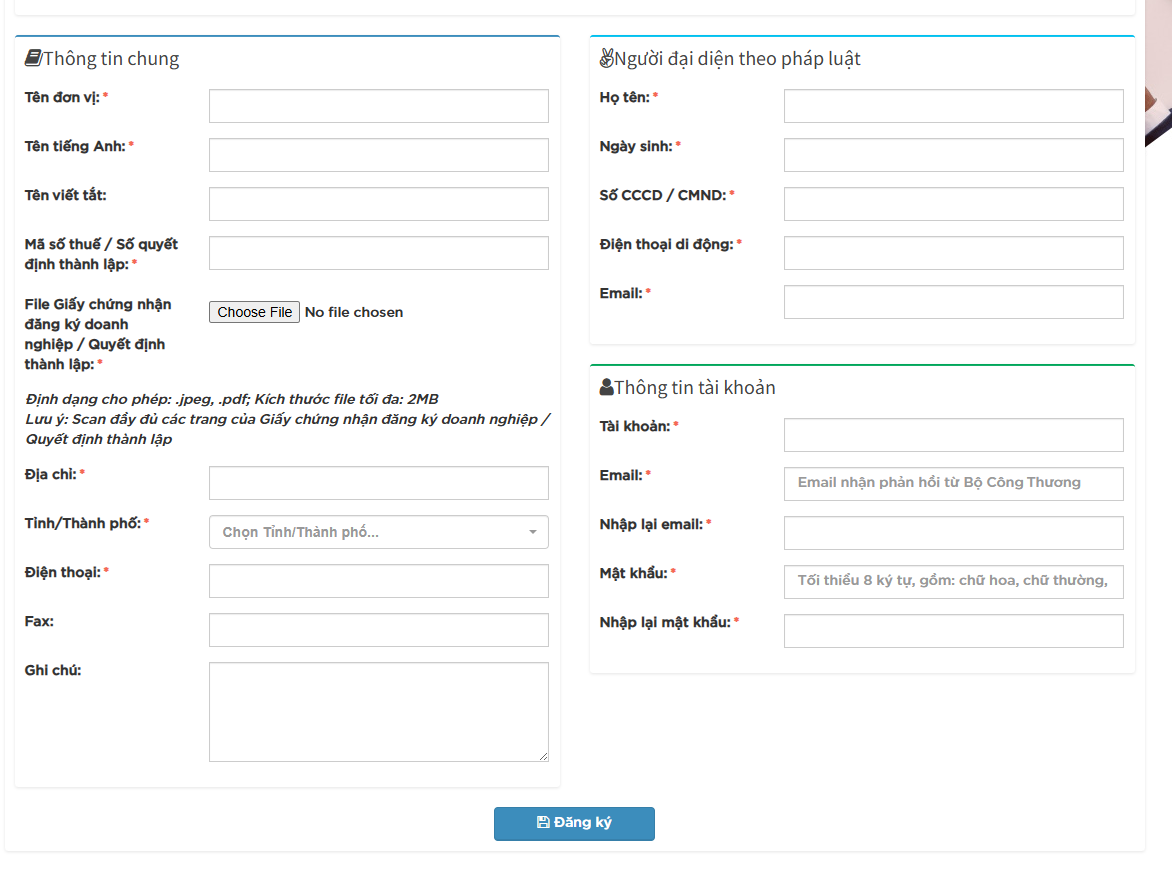
Task: Click the Số CCCD / CMND field
Action: (x=953, y=204)
